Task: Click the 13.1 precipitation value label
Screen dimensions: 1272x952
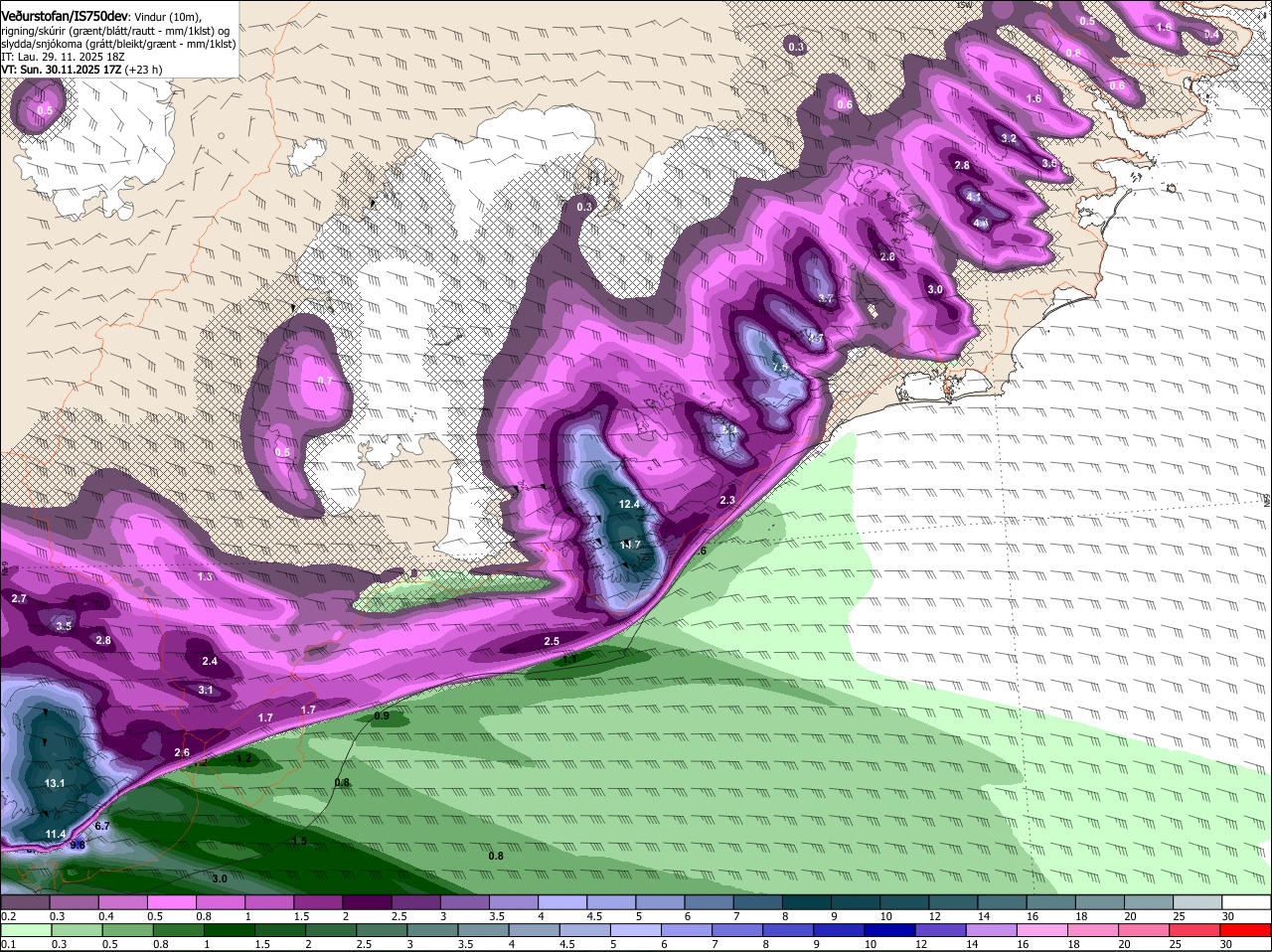Action: tap(55, 783)
